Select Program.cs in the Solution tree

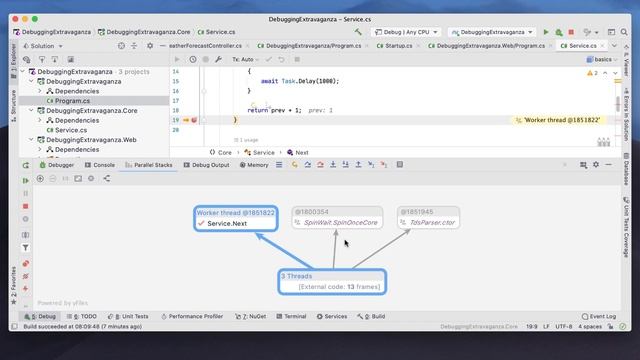pyautogui.click(x=72, y=101)
